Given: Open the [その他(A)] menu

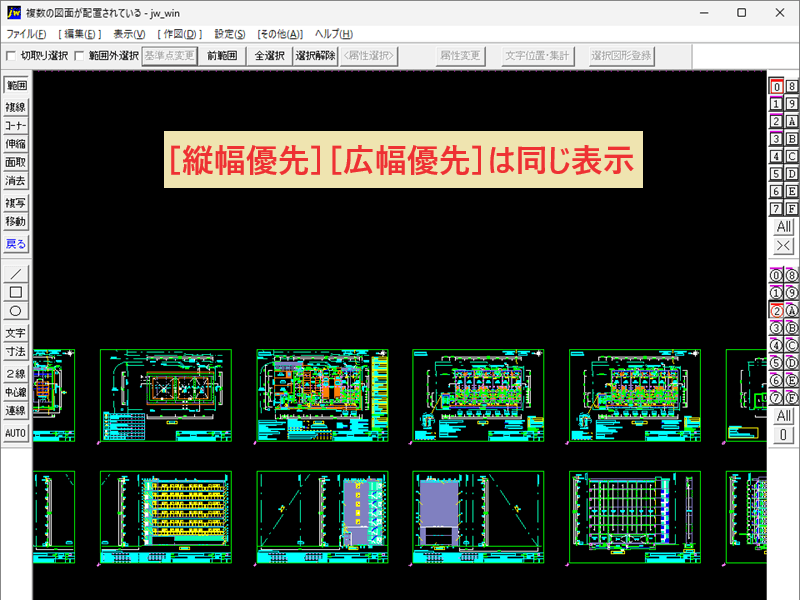Looking at the screenshot, I should click(280, 34).
